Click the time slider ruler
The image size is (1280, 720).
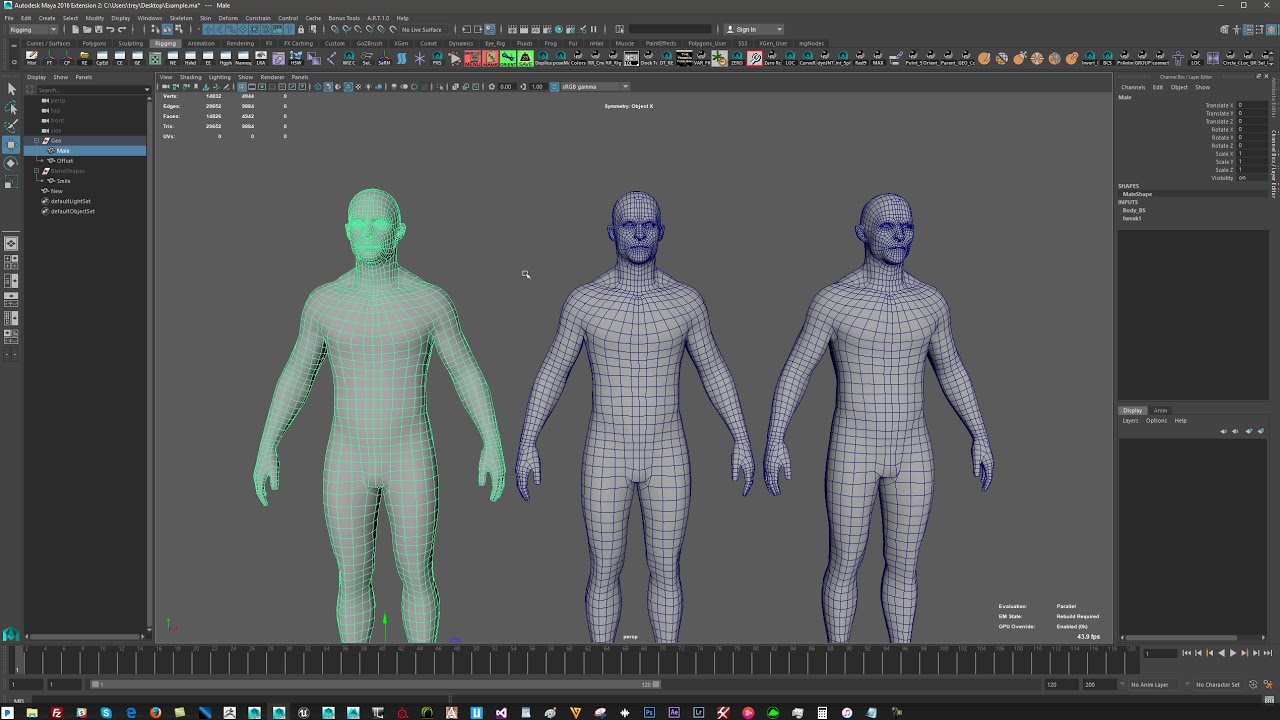(575, 658)
